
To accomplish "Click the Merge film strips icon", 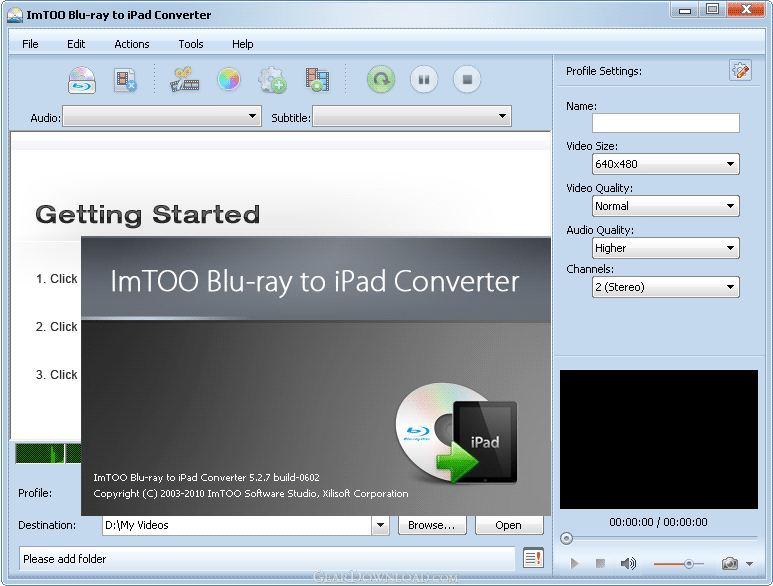I will tap(317, 80).
